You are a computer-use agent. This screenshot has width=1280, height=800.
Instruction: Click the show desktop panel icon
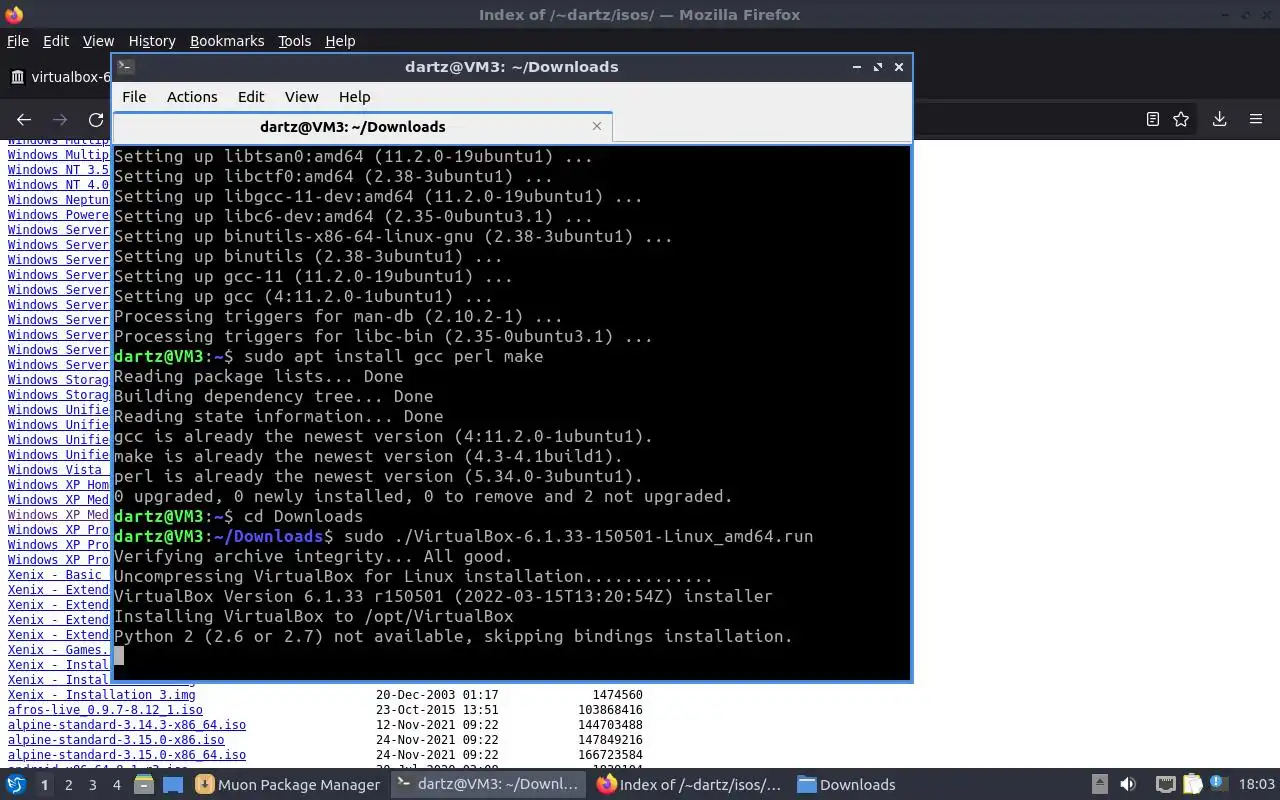point(172,784)
